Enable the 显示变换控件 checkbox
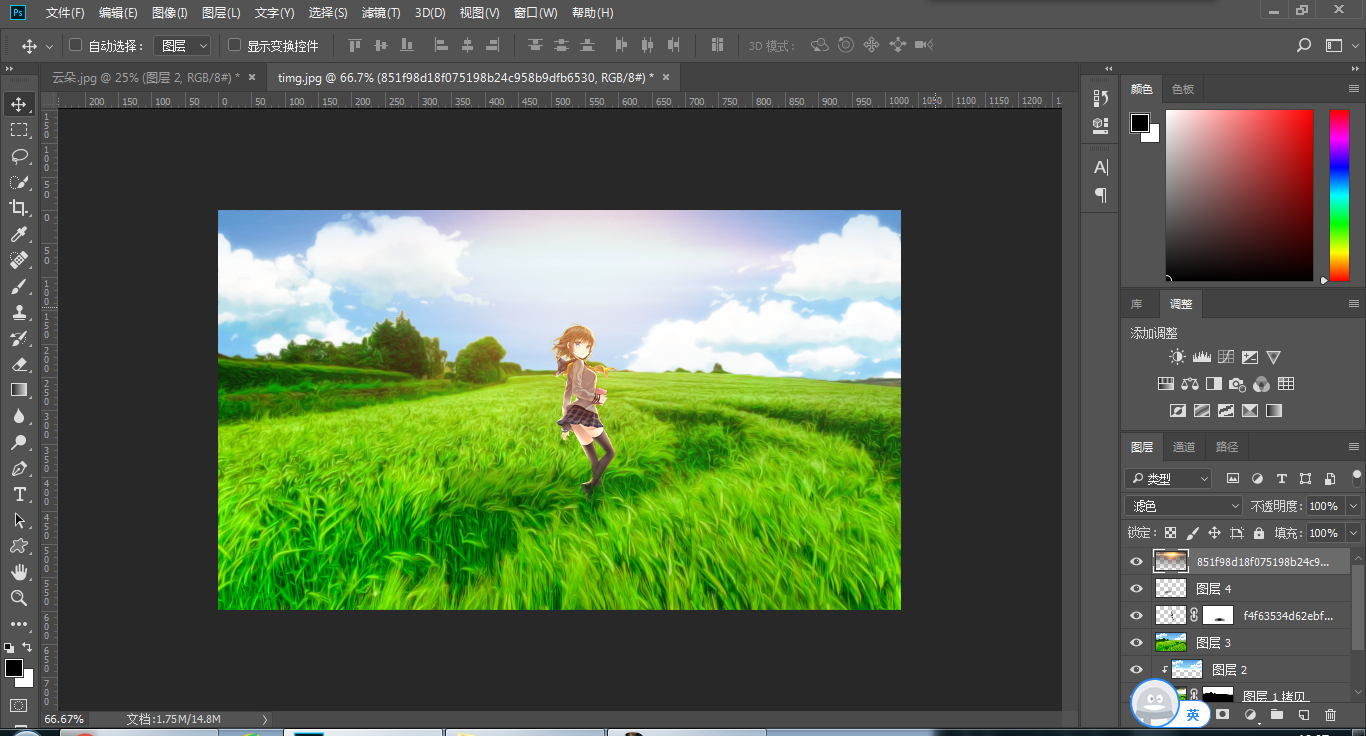 [235, 45]
